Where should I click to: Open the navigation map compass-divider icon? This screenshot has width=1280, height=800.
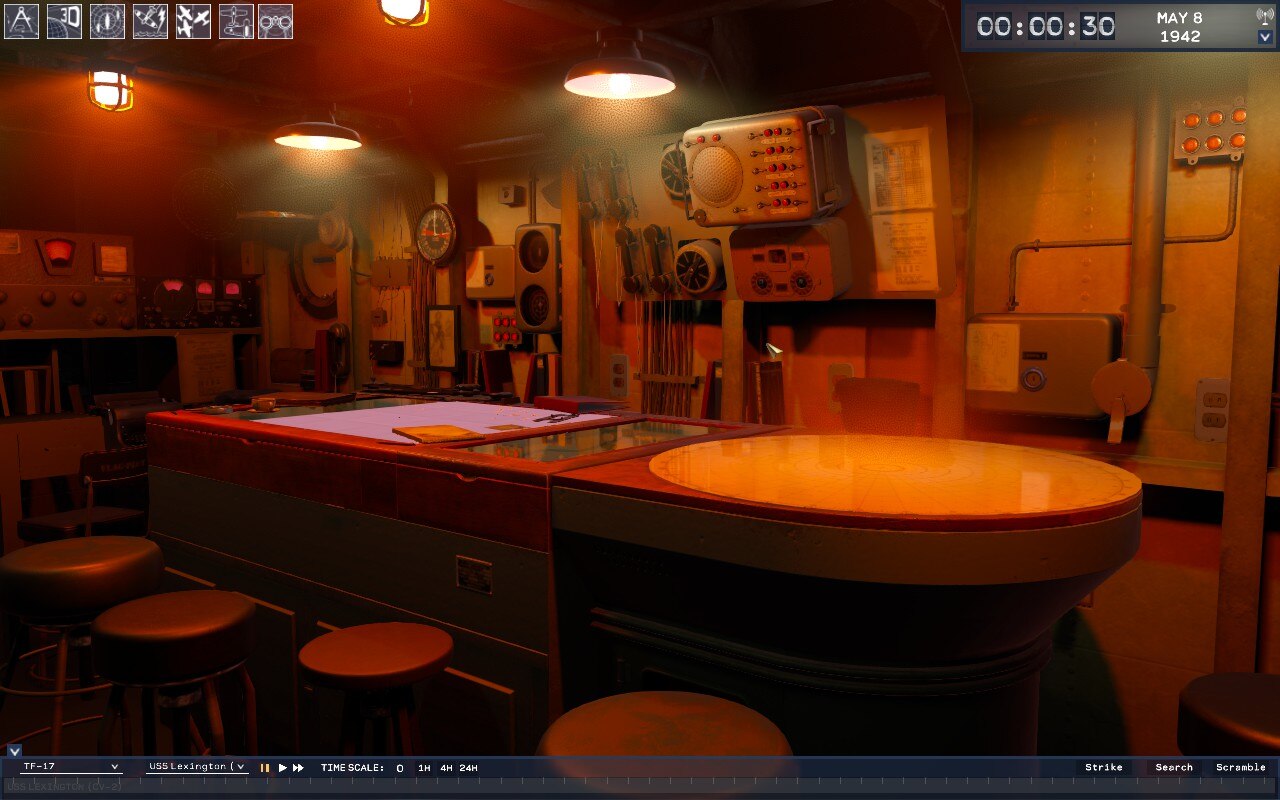pos(21,21)
